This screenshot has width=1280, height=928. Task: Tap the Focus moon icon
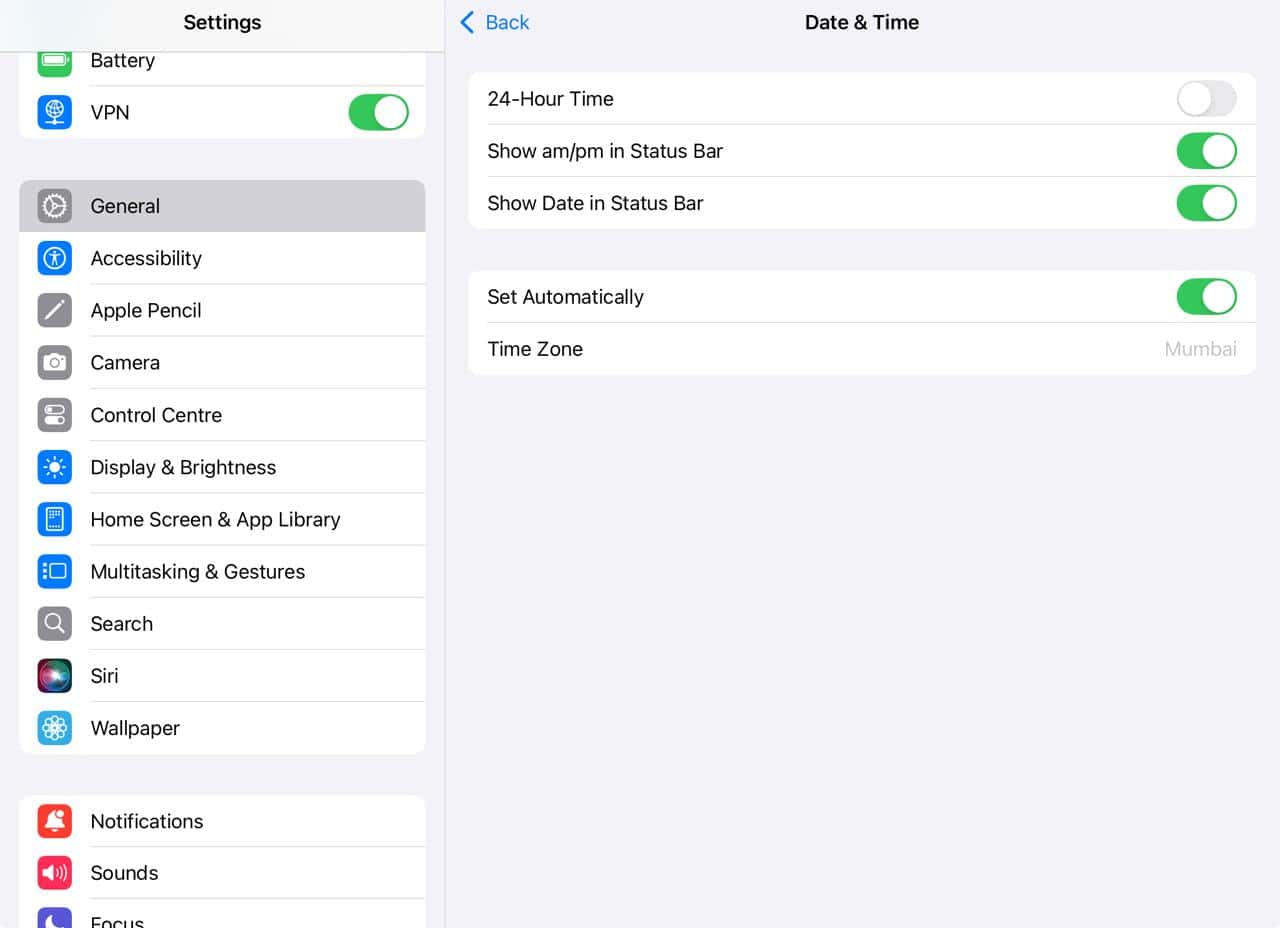click(x=55, y=919)
